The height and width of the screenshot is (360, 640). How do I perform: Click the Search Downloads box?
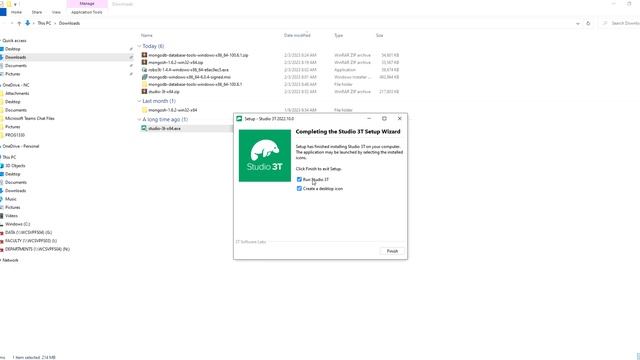(620, 23)
